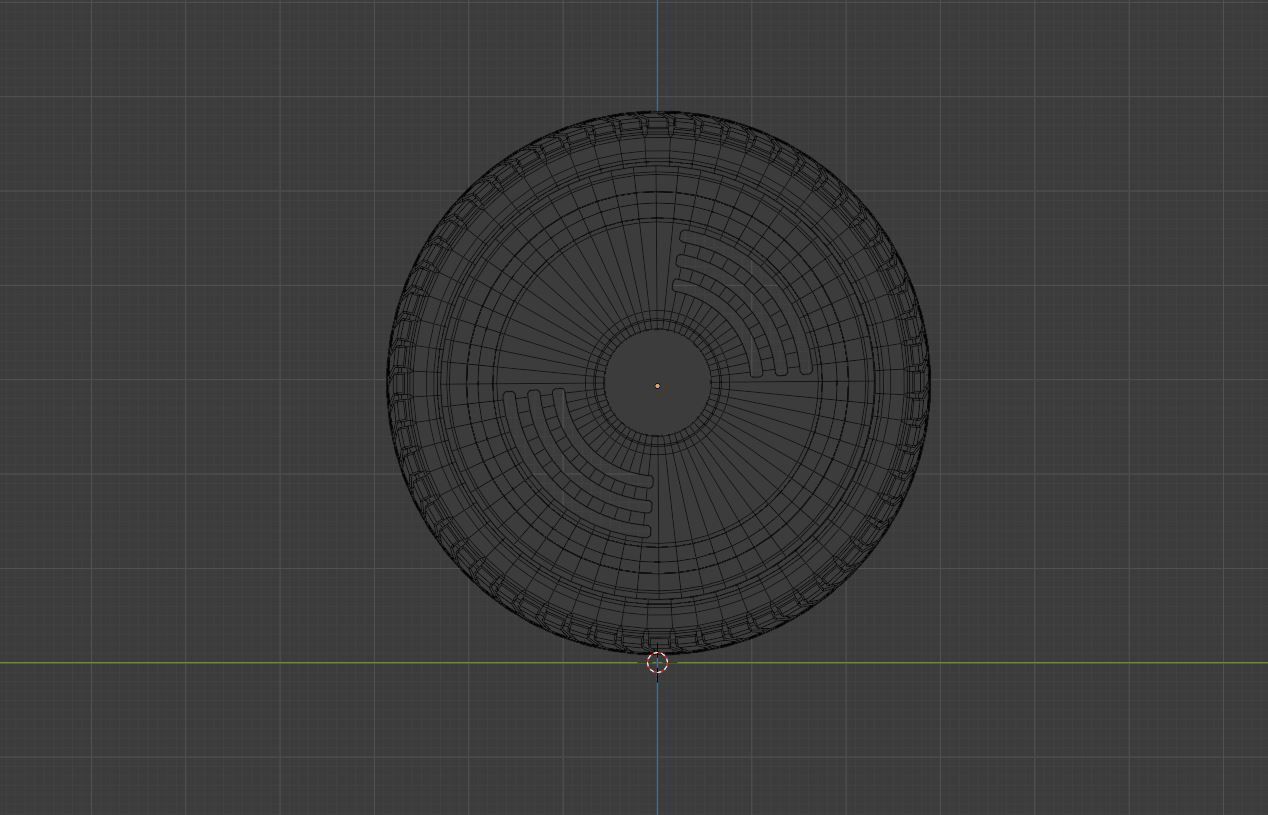Select the curved slot group in the wheel's lower-left
Viewport: 1268px width, 815px height.
pos(577,464)
